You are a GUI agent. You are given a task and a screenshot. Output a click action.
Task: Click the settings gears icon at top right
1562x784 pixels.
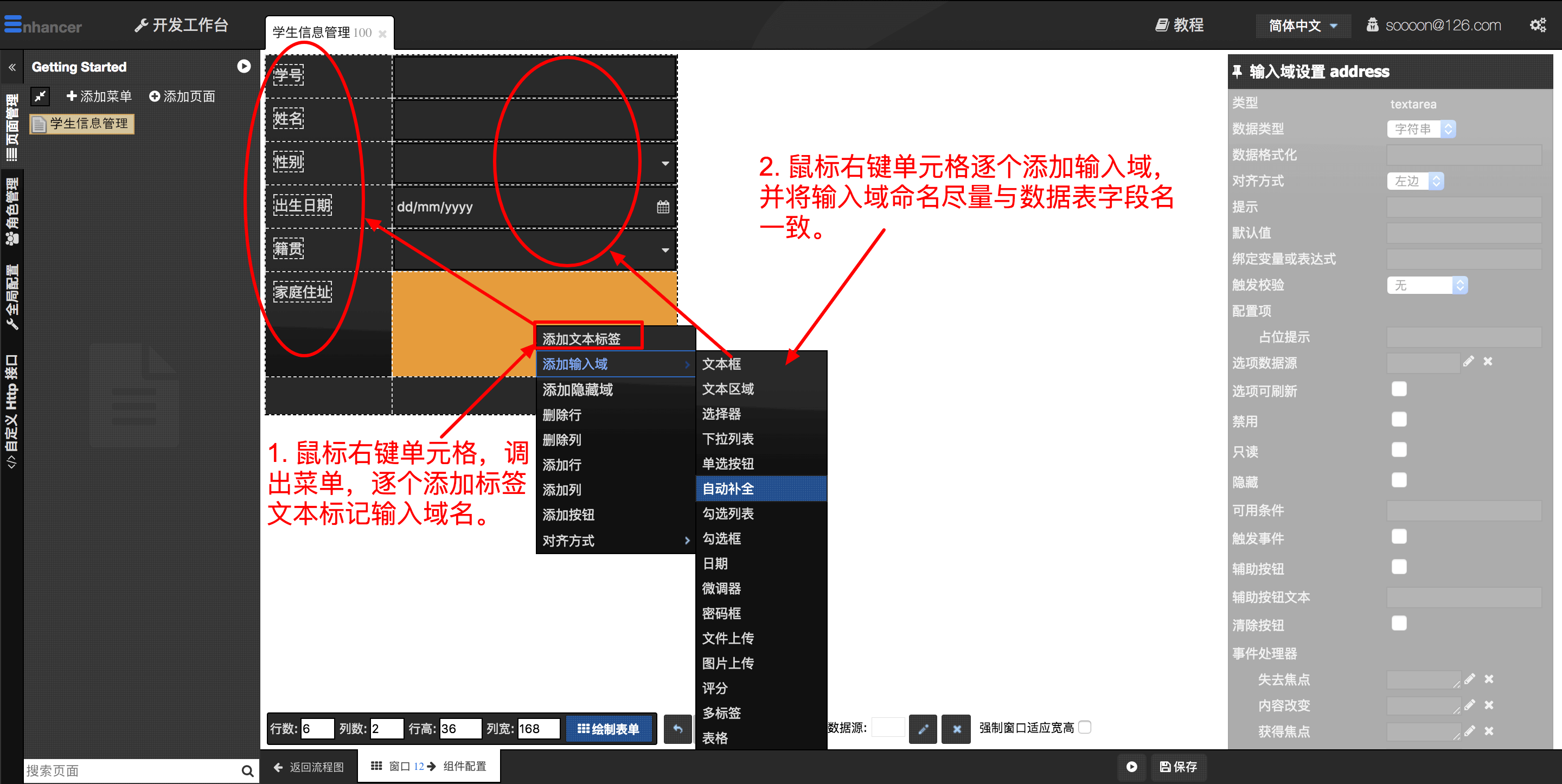(x=1538, y=25)
